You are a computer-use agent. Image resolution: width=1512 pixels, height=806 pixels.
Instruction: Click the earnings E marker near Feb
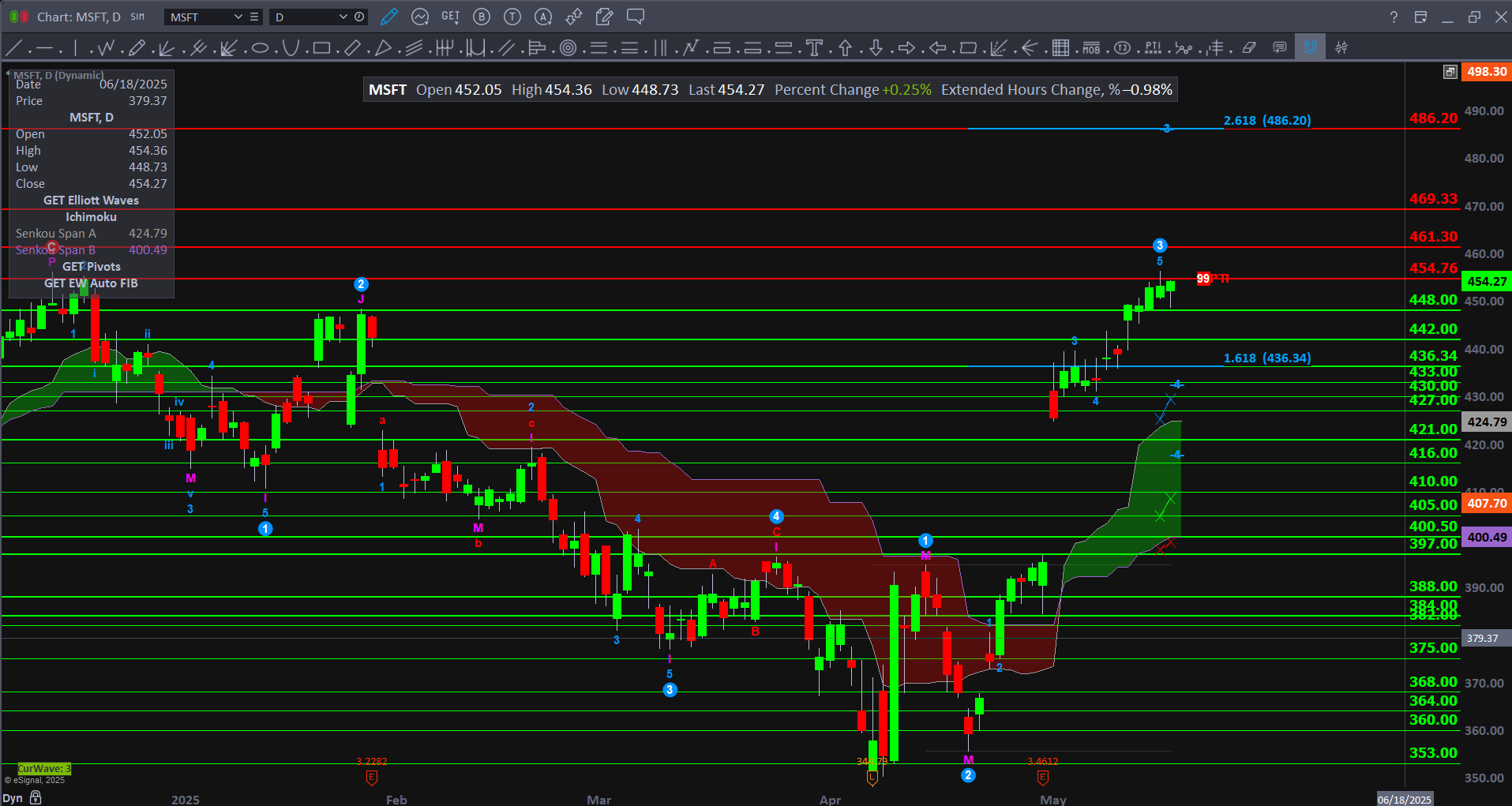(x=372, y=778)
